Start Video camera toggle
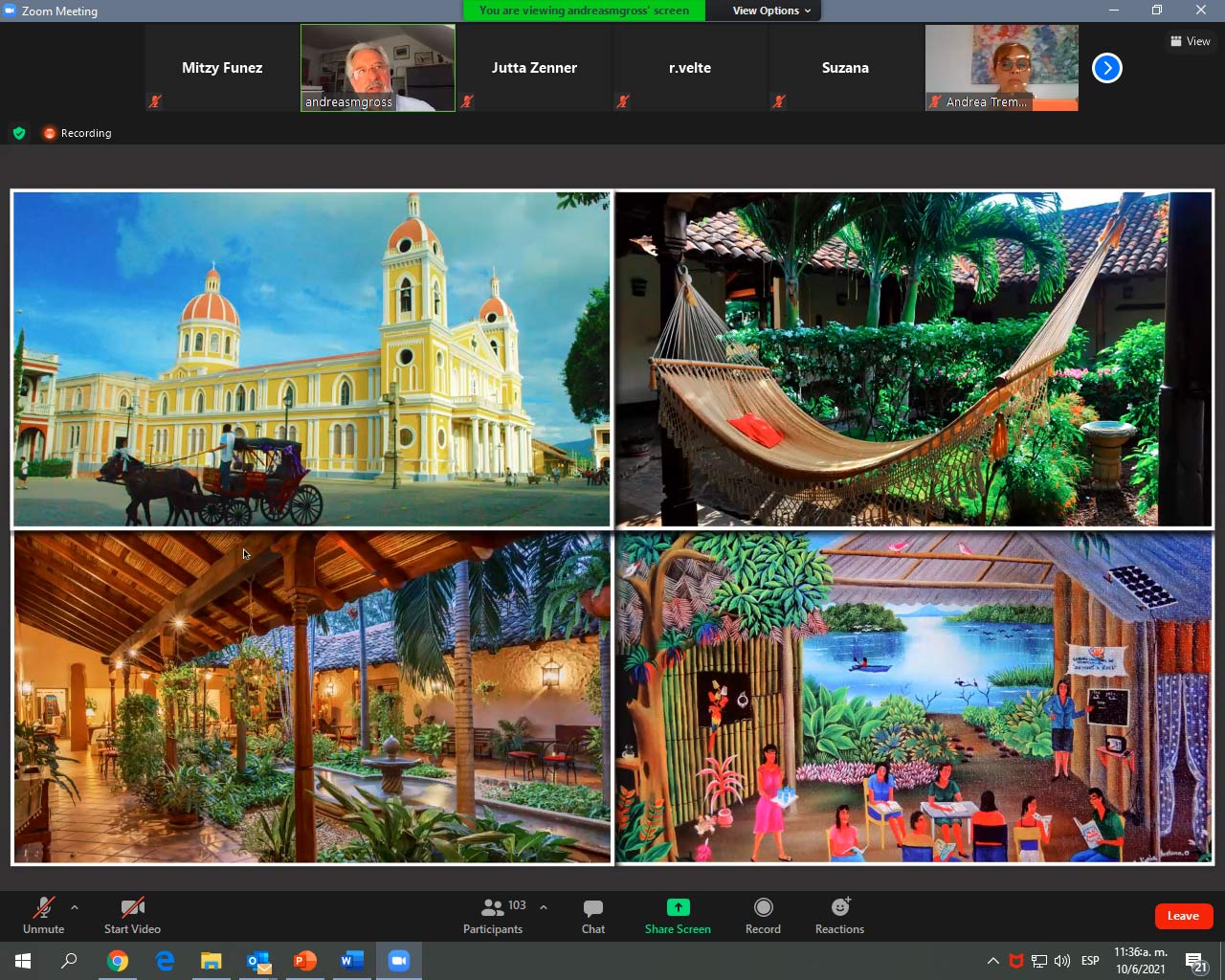Screen dimensions: 1225x980 click(x=132, y=916)
